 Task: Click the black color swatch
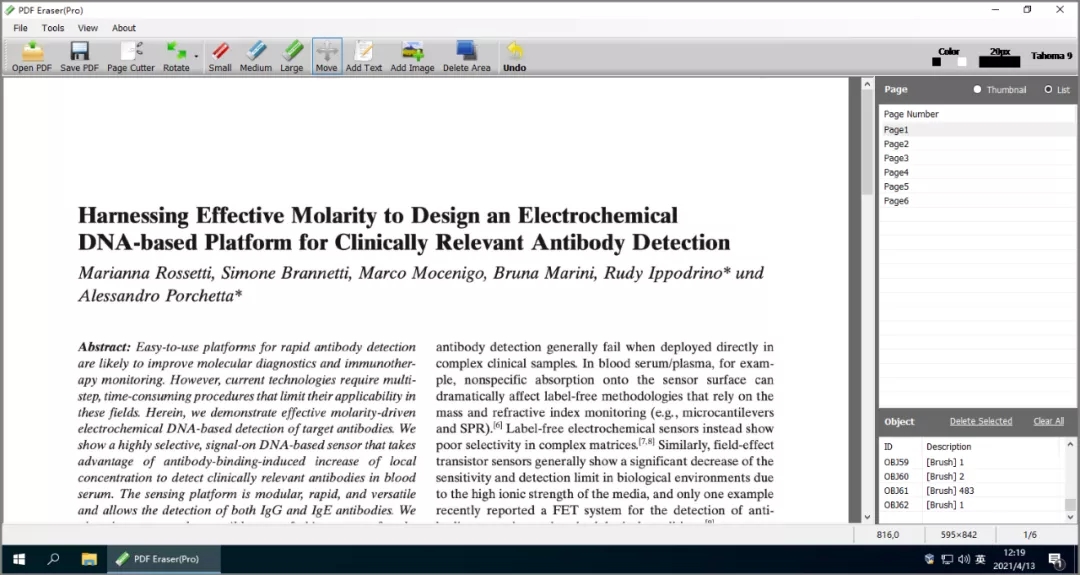tap(937, 62)
